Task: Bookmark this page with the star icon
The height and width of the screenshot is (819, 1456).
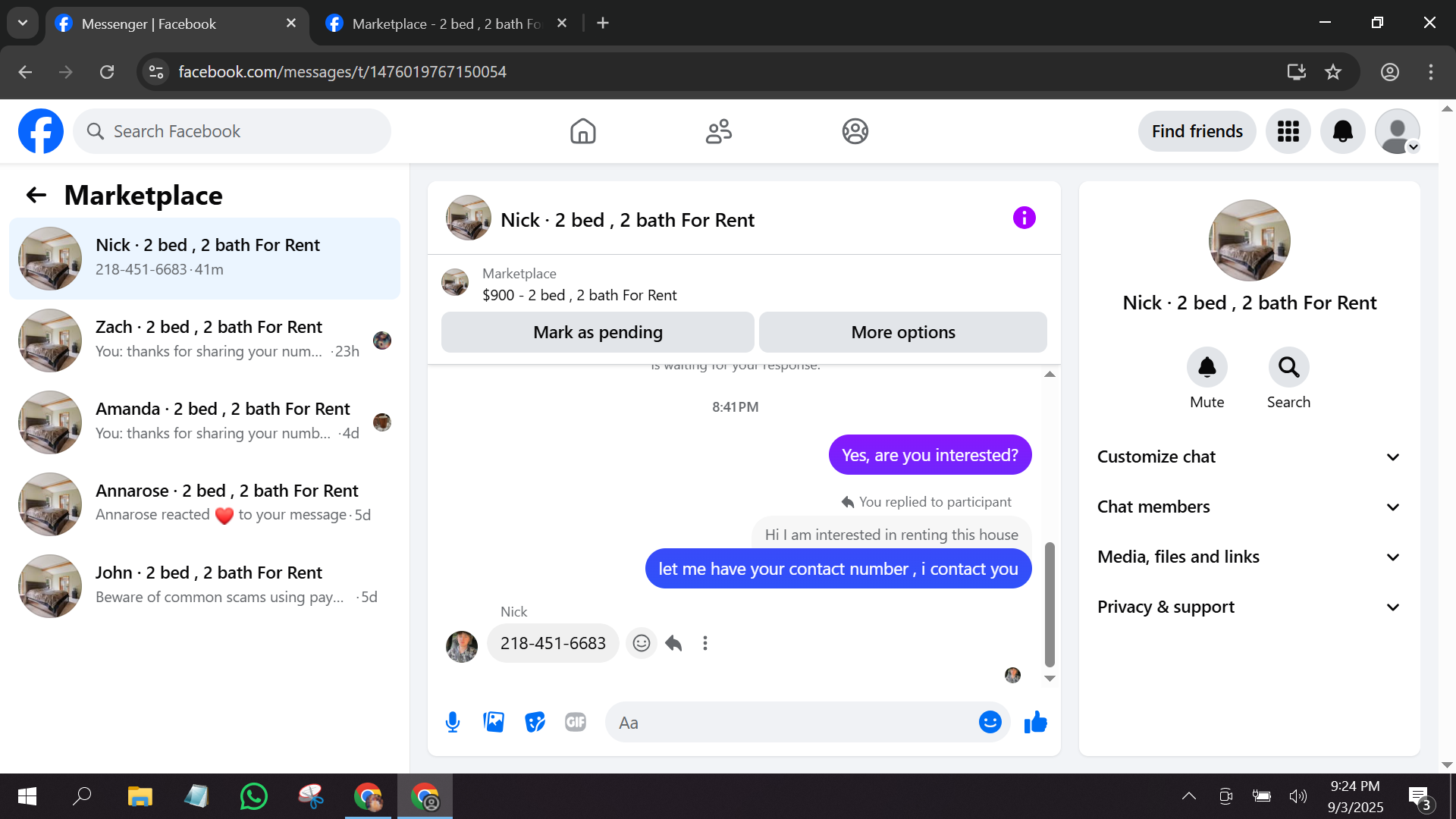Action: pos(1333,72)
